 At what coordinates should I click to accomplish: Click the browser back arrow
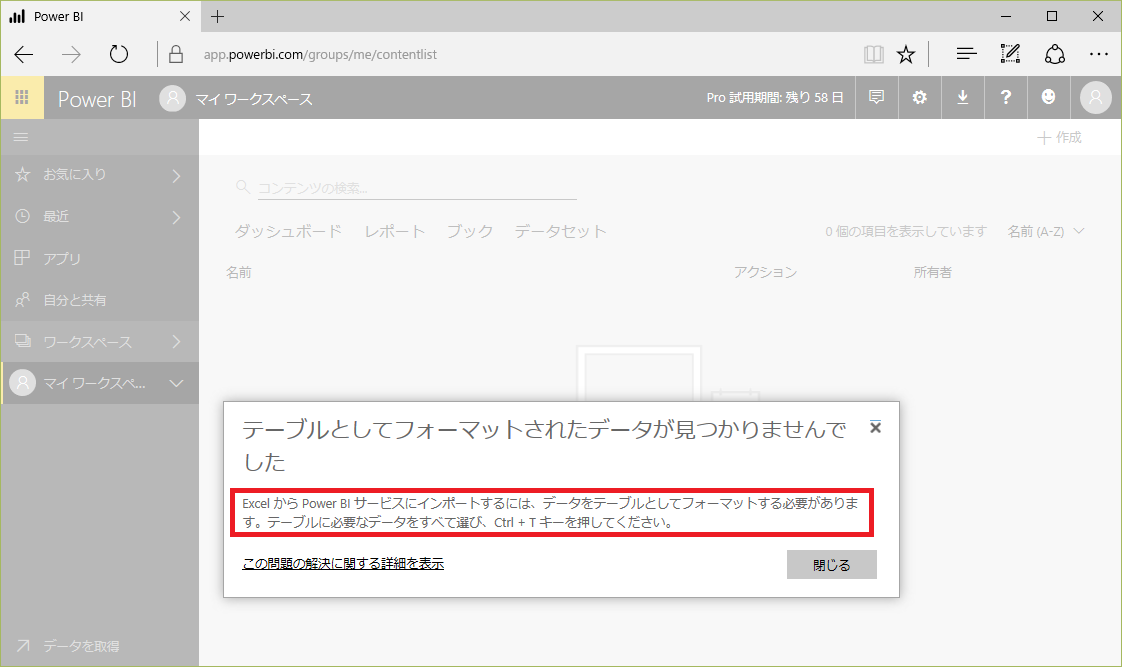click(24, 54)
